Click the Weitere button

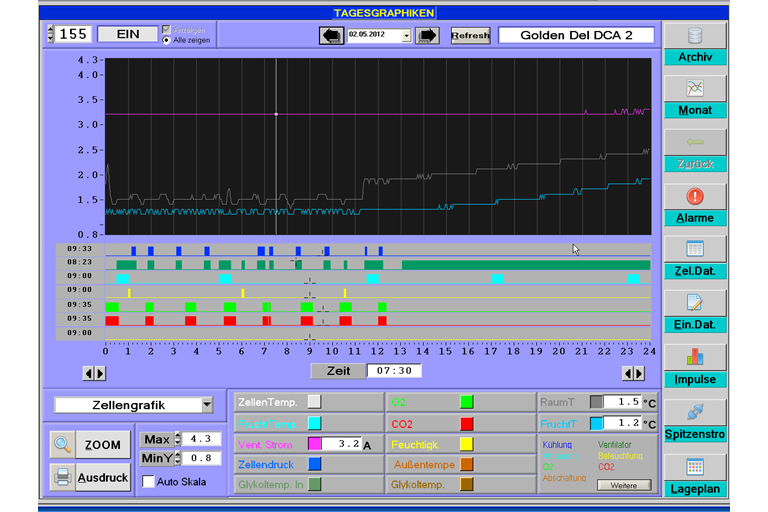click(x=623, y=485)
